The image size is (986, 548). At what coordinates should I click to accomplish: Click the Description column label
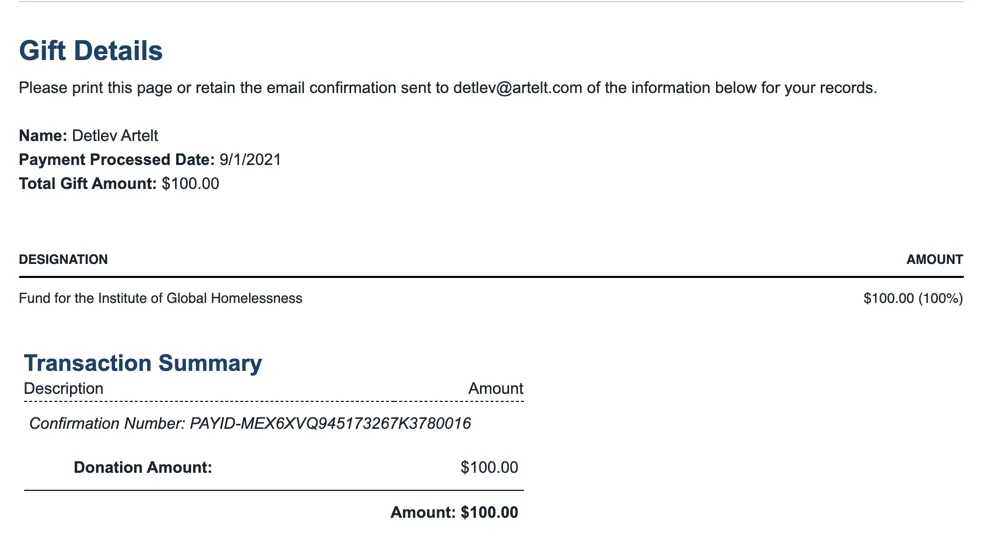(64, 389)
